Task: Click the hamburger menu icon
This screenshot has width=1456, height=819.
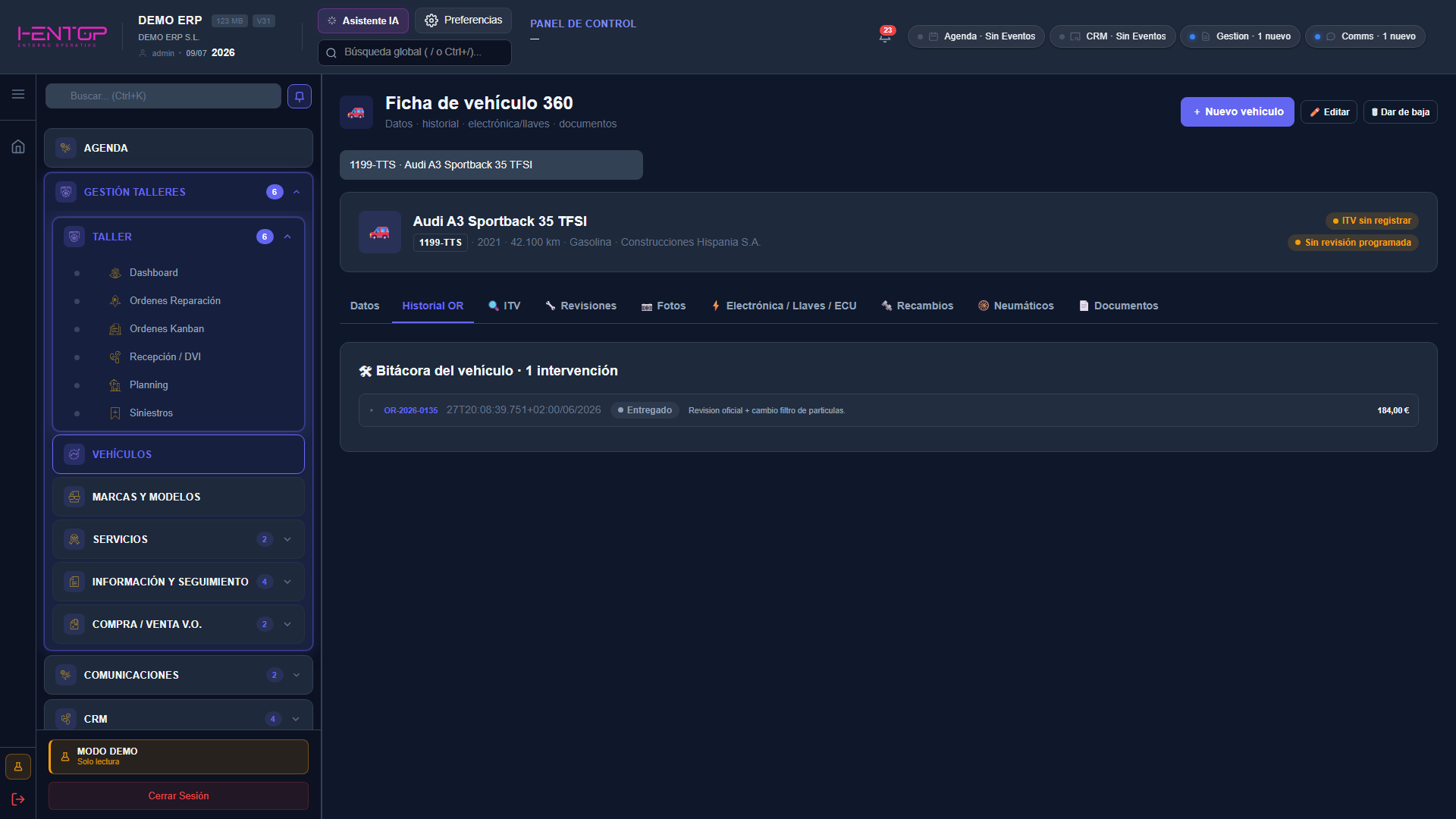Action: (x=18, y=94)
